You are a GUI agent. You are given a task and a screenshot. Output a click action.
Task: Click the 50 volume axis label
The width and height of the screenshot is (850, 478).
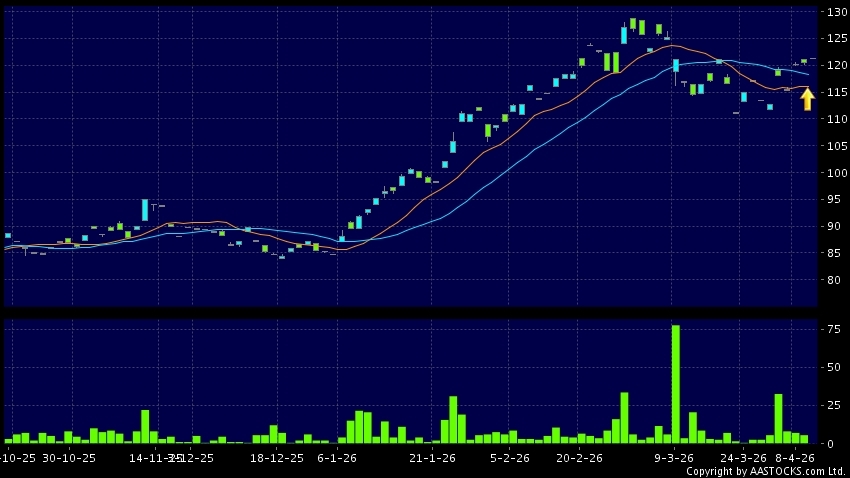point(832,367)
